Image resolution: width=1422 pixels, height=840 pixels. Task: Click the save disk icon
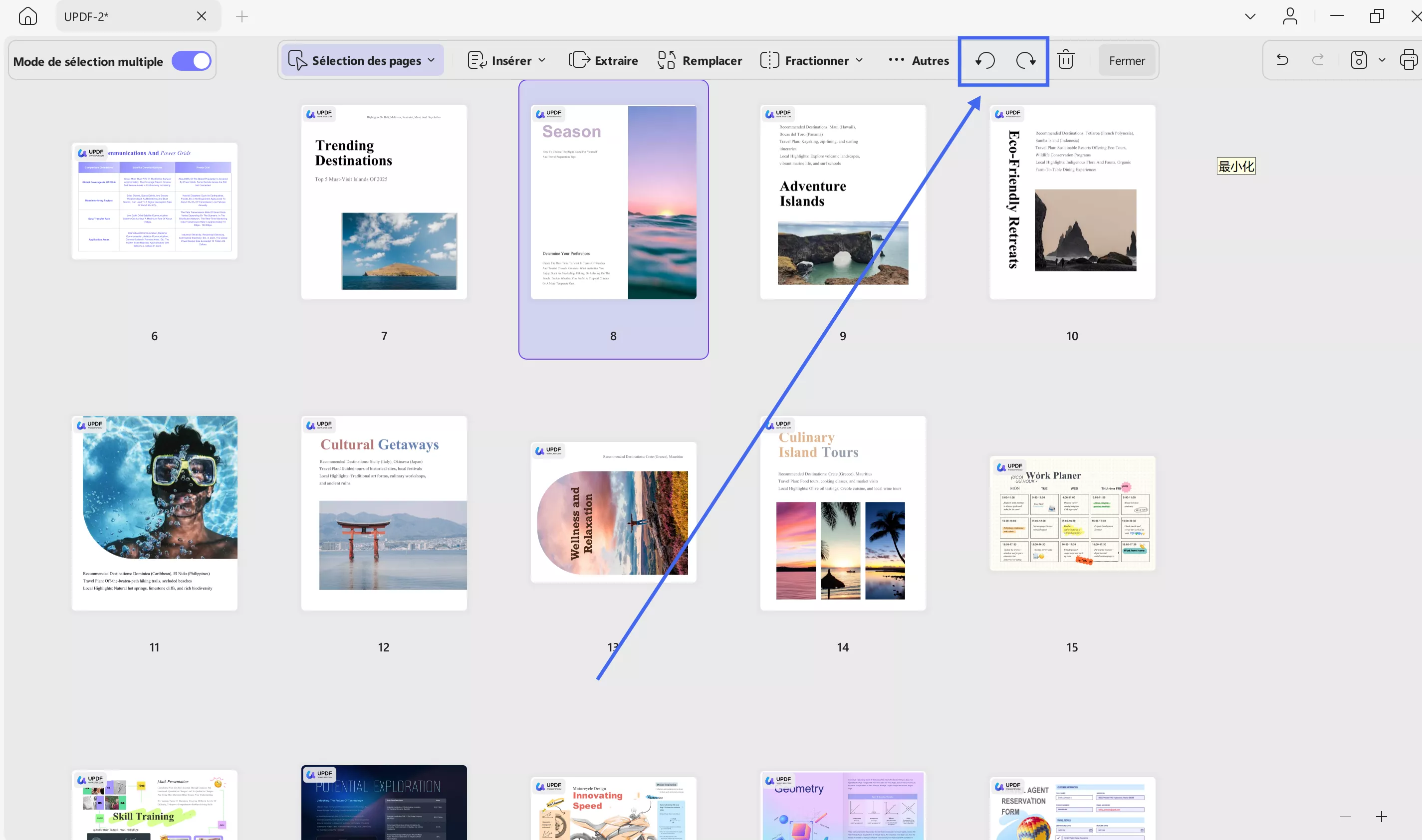pos(1359,60)
